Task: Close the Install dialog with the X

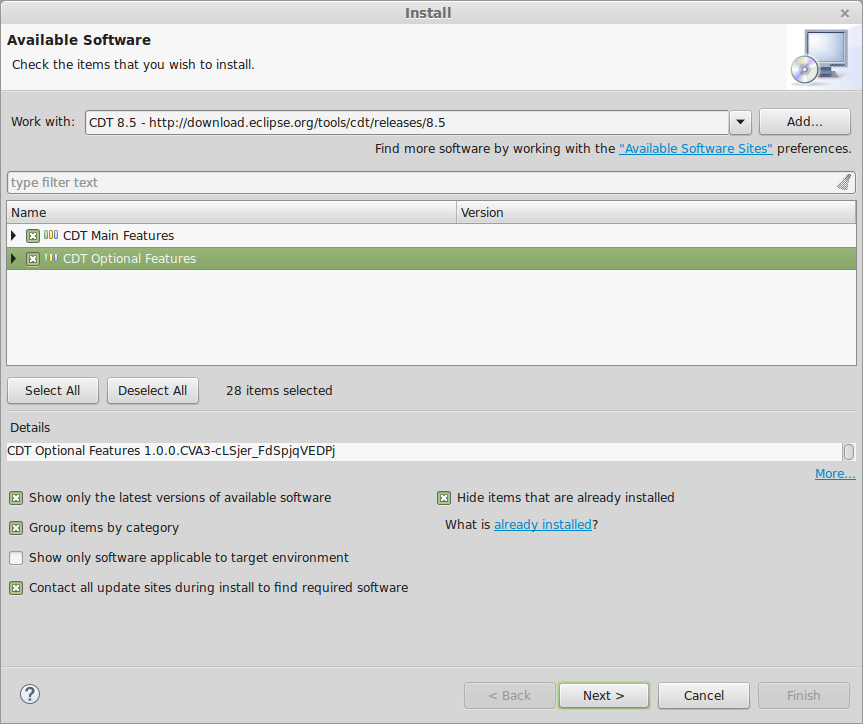Action: (x=845, y=13)
